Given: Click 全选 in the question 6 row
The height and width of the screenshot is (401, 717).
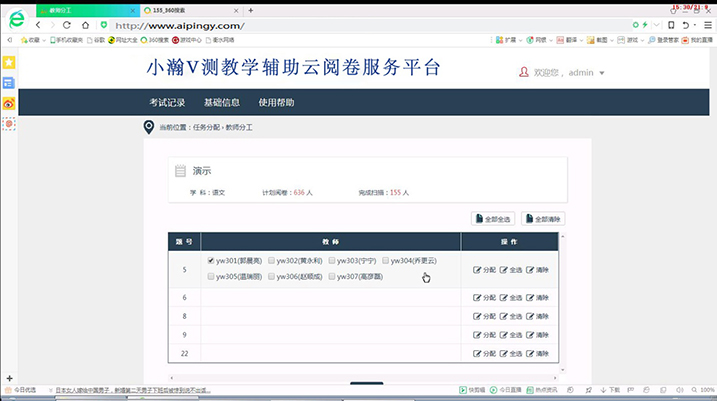Looking at the screenshot, I should (511, 298).
